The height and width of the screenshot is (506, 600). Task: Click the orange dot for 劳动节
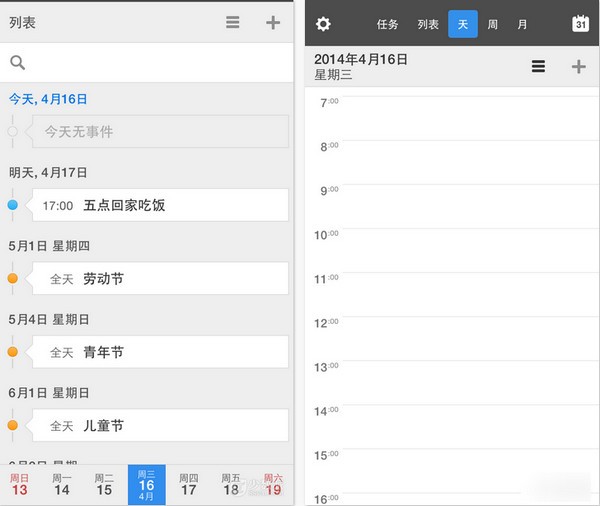[13, 278]
